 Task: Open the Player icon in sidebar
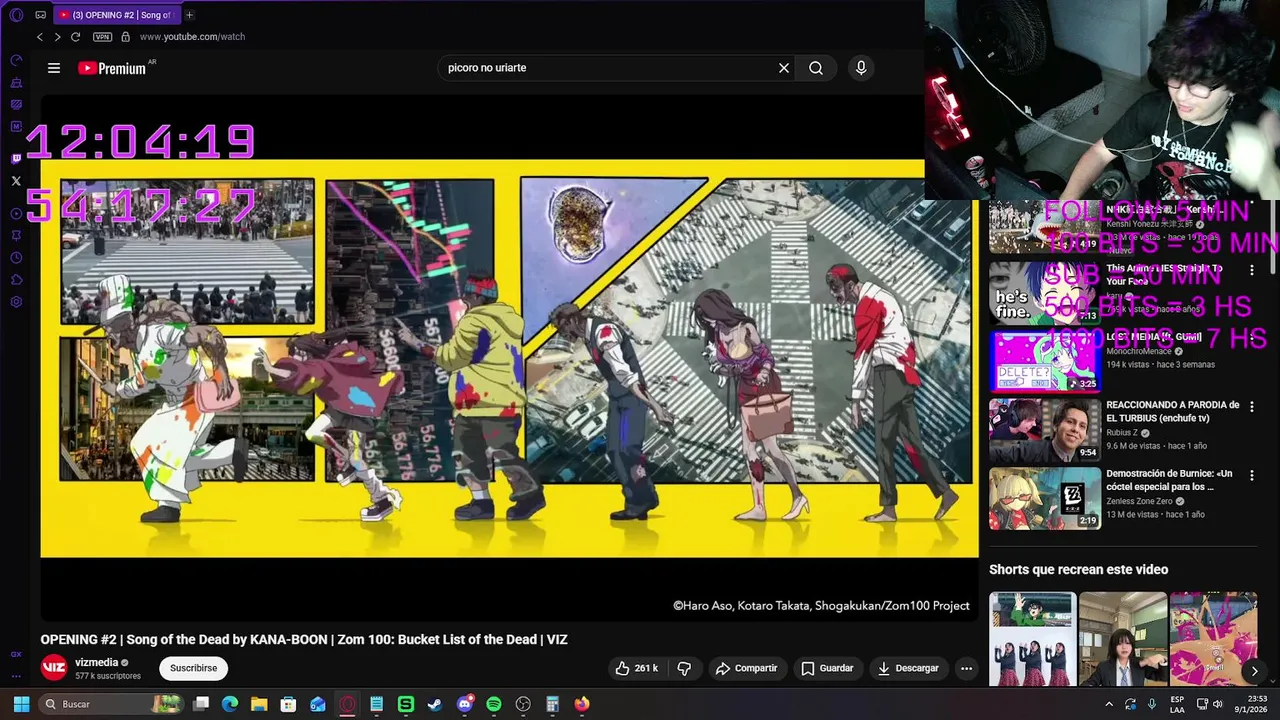(16, 213)
